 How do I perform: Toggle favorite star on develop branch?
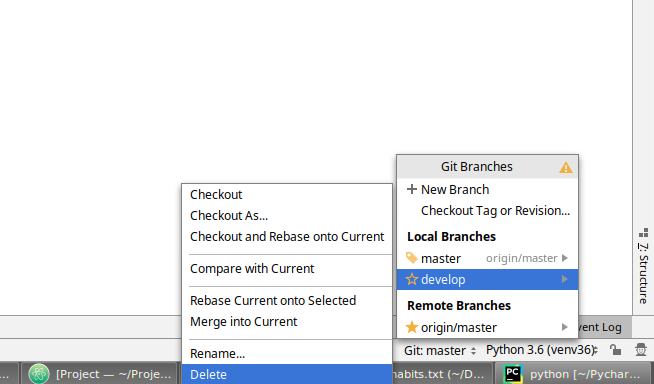click(412, 279)
